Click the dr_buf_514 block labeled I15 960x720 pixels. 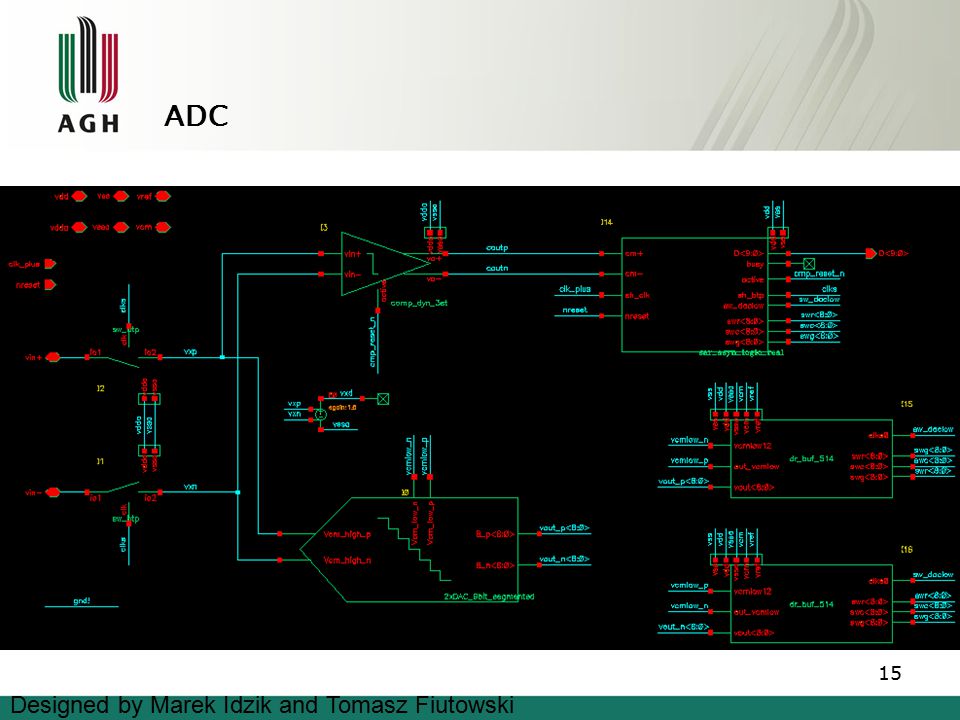pos(811,459)
